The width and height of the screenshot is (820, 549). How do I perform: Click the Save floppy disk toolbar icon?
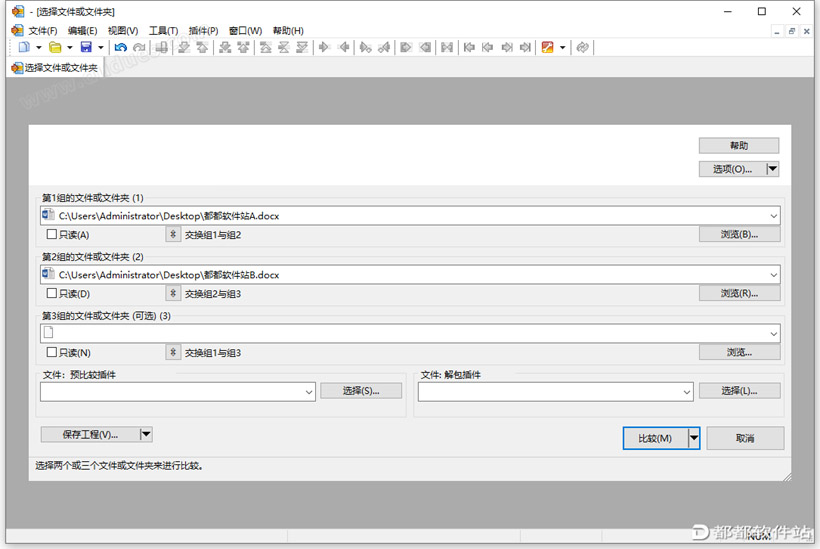[x=86, y=48]
